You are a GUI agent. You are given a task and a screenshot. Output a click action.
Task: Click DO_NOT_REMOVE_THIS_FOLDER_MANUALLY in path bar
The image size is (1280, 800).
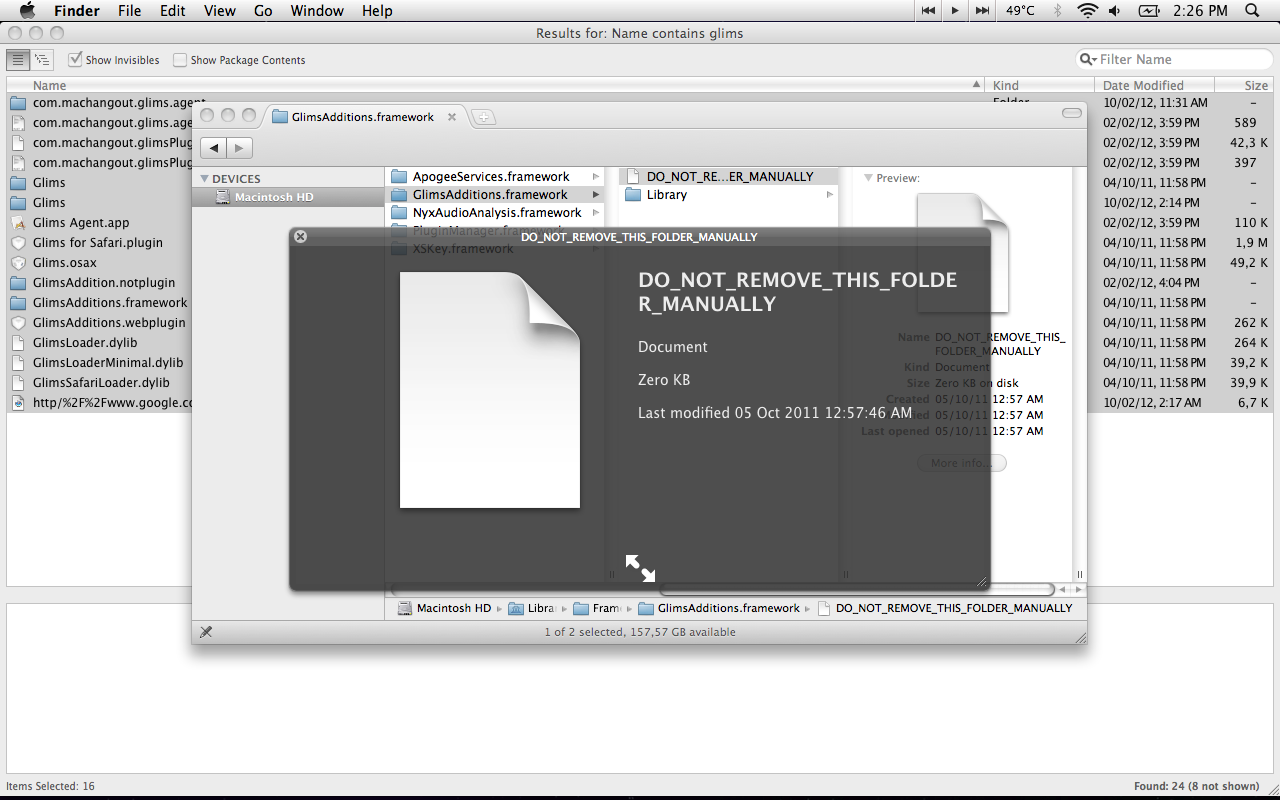point(945,608)
